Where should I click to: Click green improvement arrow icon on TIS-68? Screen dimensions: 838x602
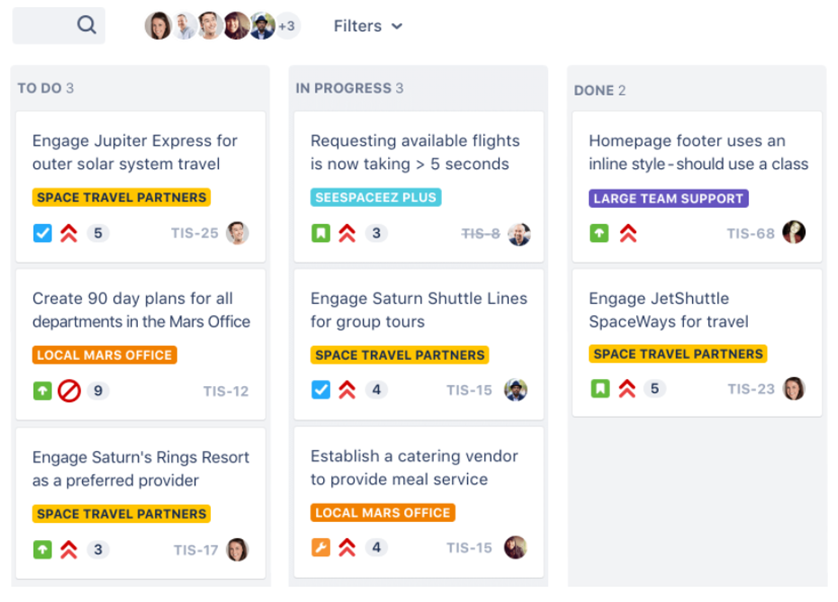(599, 233)
